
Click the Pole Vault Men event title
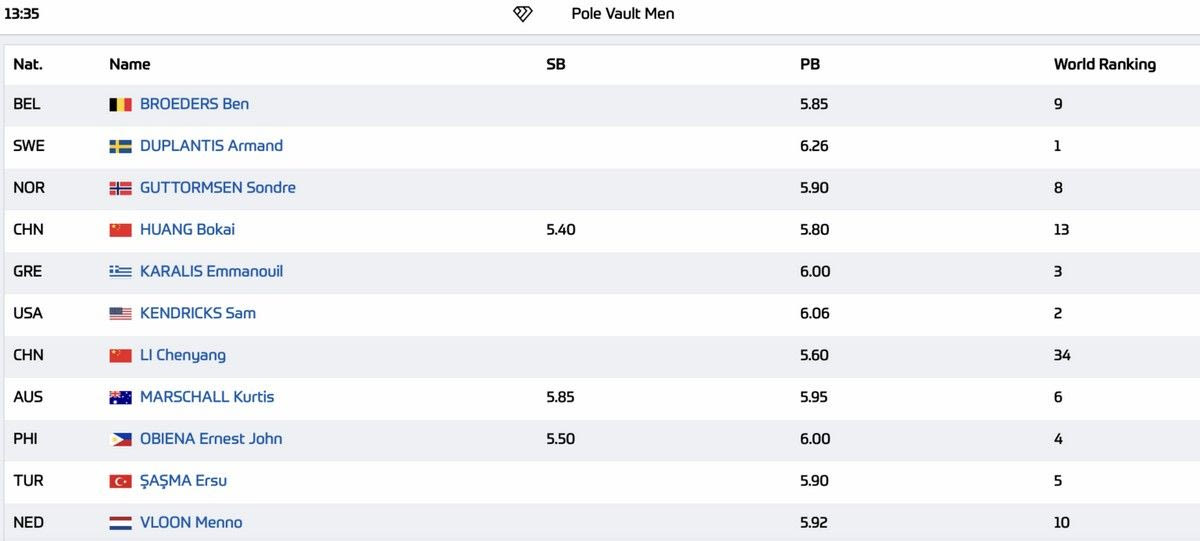(x=622, y=14)
